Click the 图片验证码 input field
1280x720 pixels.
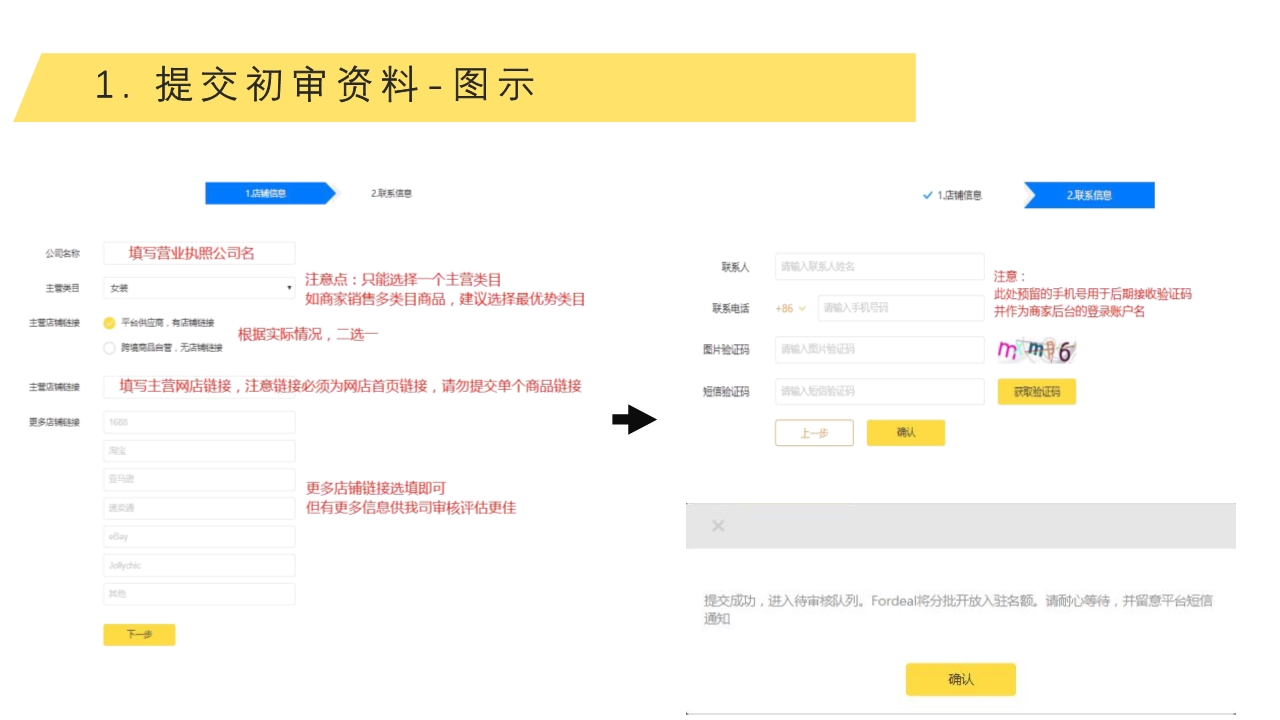tap(879, 350)
